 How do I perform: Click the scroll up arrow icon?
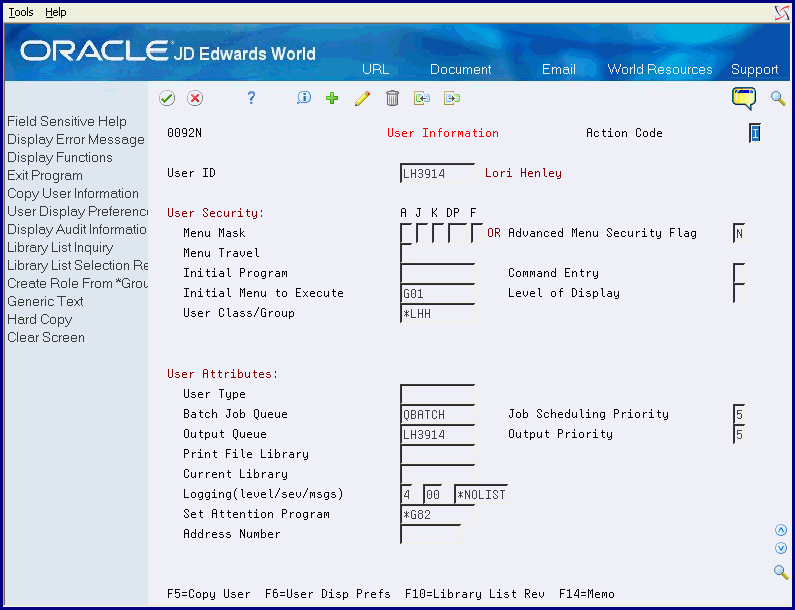coord(781,530)
